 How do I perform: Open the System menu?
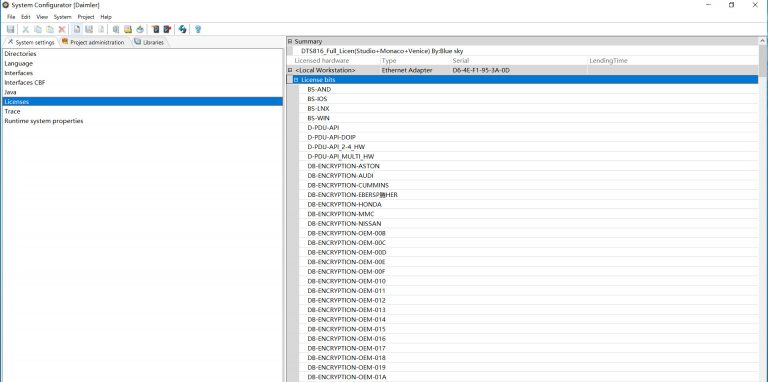tap(63, 17)
